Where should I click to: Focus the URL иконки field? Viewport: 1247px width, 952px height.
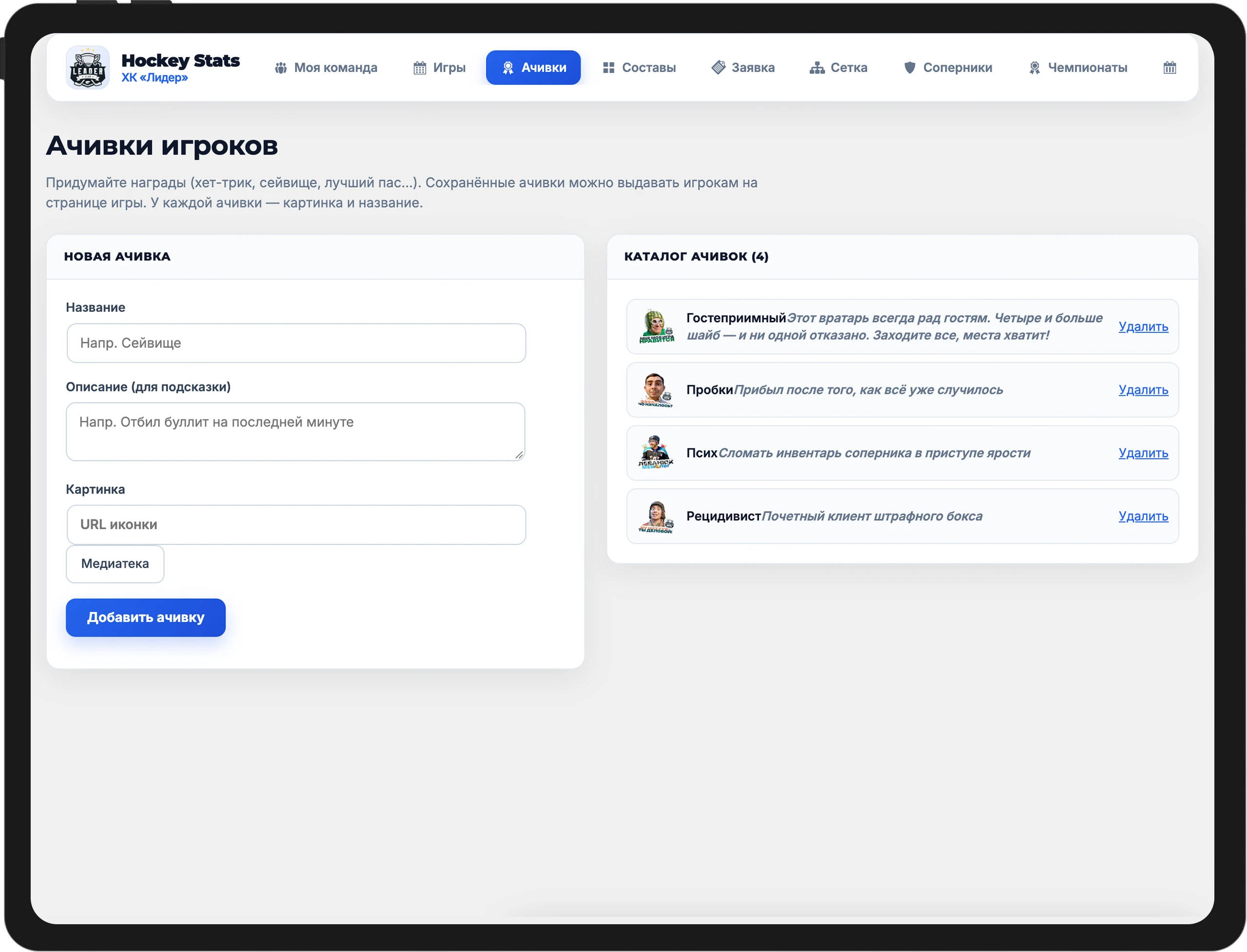pyautogui.click(x=296, y=525)
